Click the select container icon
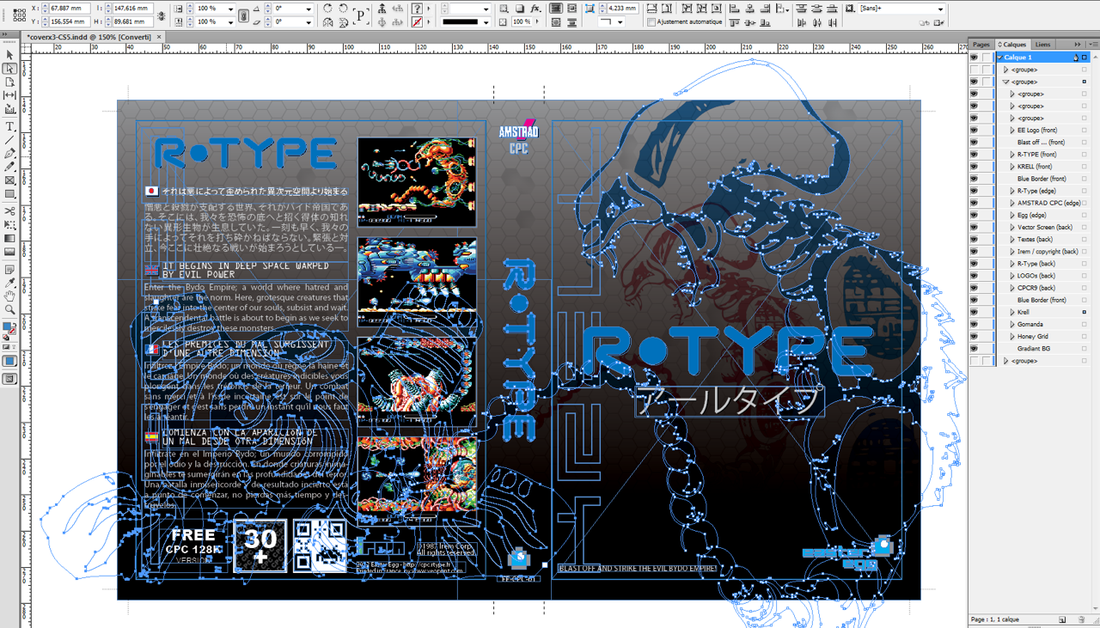Image resolution: width=1100 pixels, height=628 pixels. 382,8
